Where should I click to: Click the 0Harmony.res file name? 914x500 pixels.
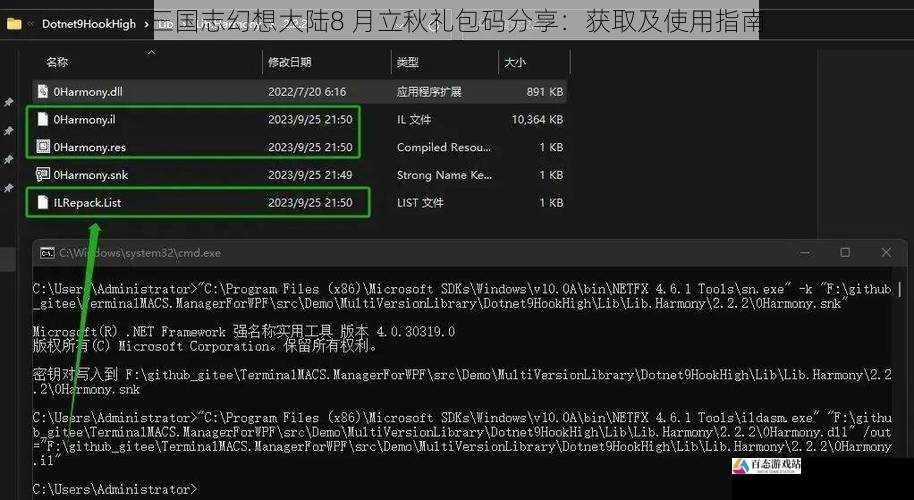pyautogui.click(x=90, y=147)
